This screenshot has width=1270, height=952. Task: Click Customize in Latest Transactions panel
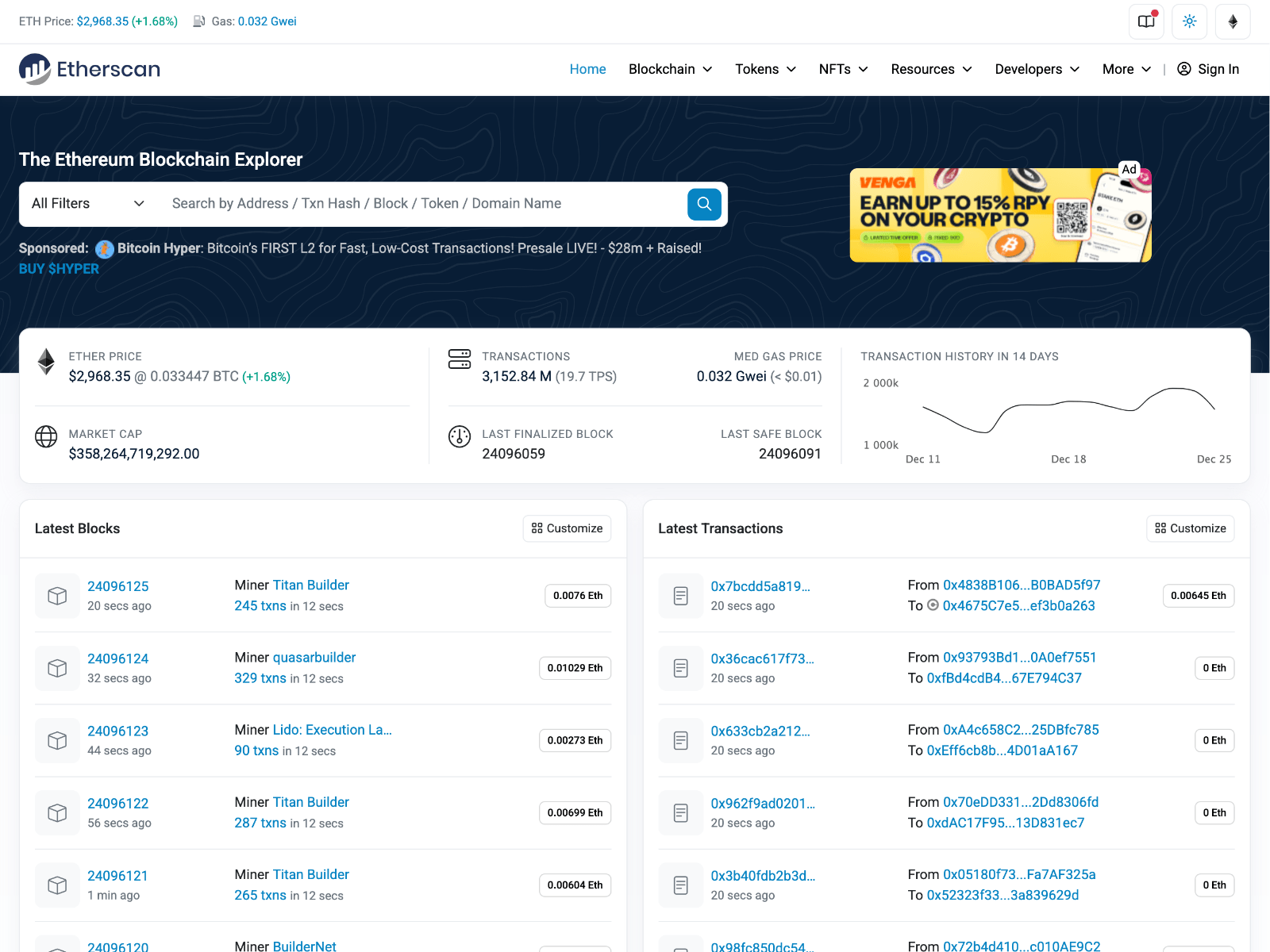click(x=1190, y=528)
